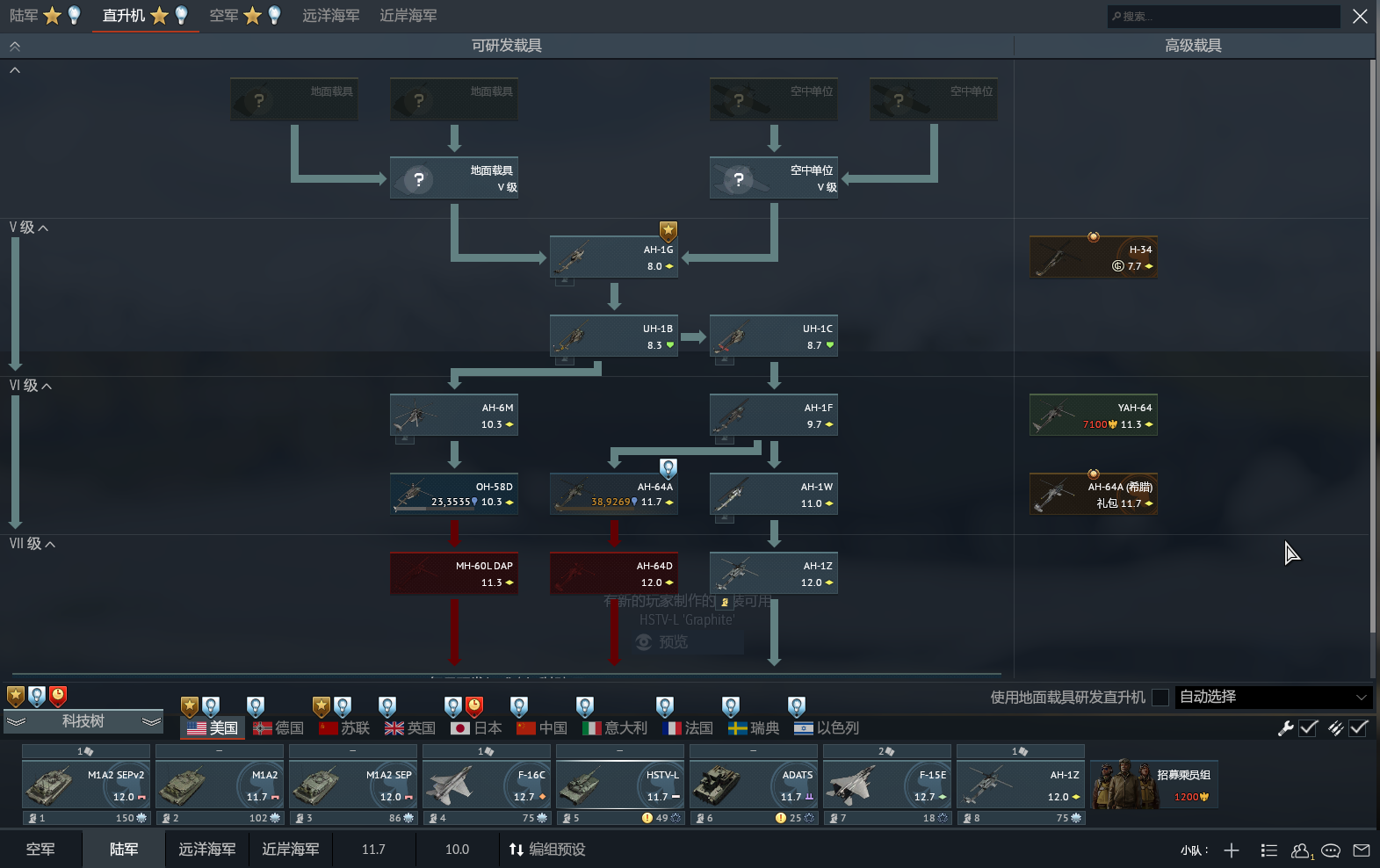The width and height of the screenshot is (1380, 868).
Task: Select 德国 nation tab
Action: pos(278,728)
